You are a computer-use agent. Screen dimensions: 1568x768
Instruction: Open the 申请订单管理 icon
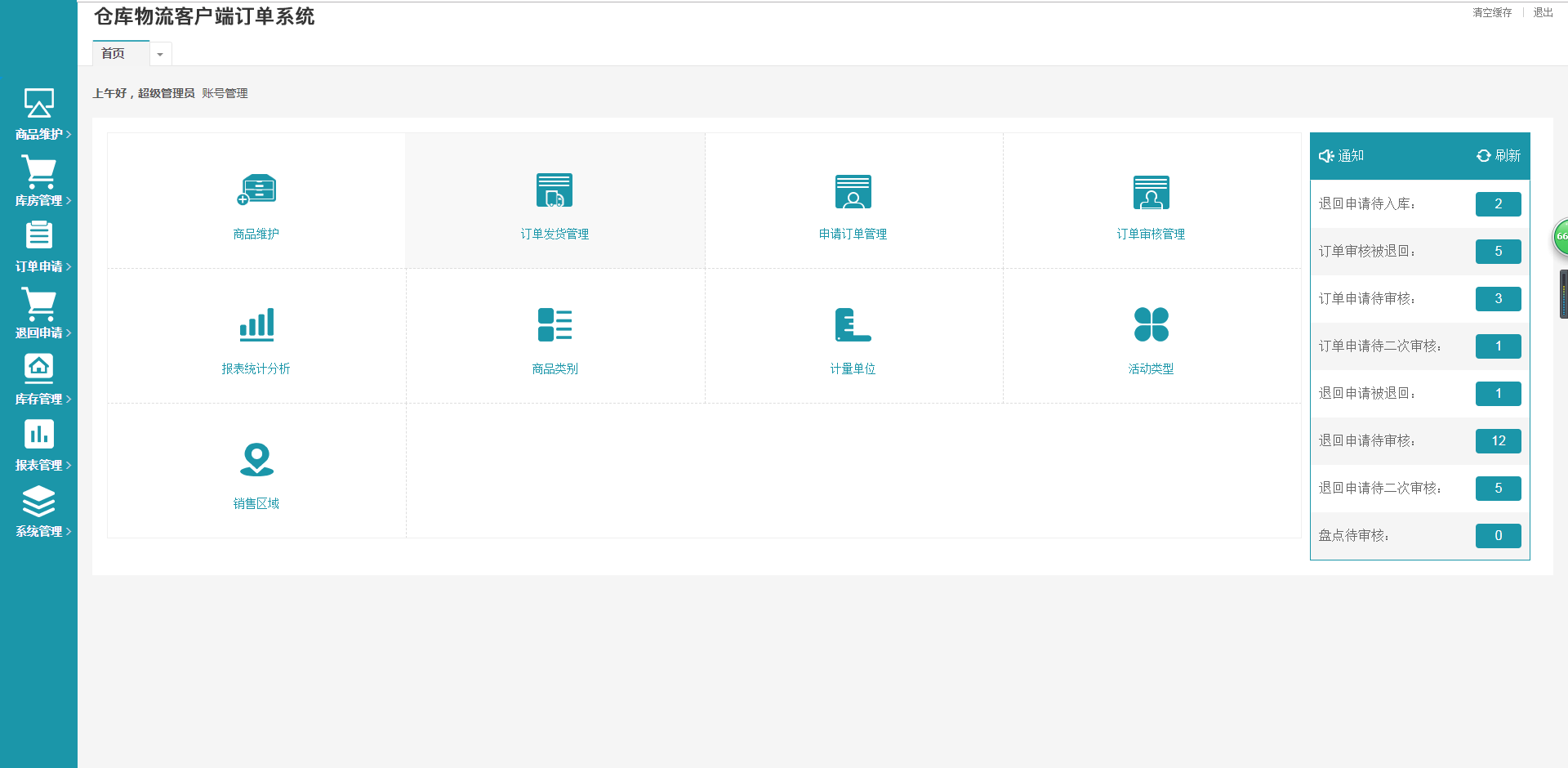(853, 191)
